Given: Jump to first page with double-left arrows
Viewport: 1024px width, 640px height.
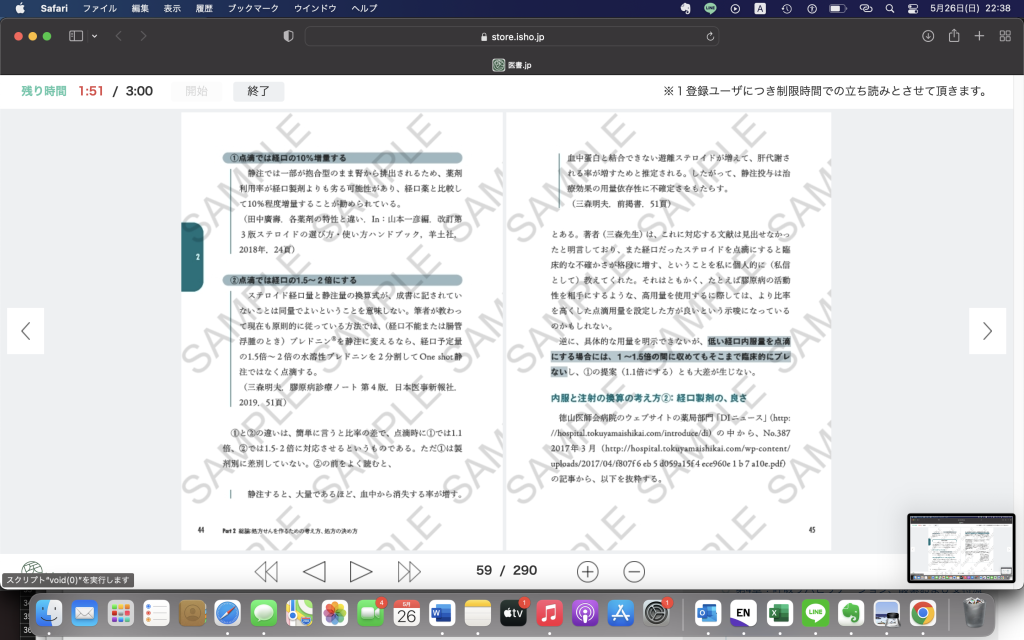Looking at the screenshot, I should point(266,571).
